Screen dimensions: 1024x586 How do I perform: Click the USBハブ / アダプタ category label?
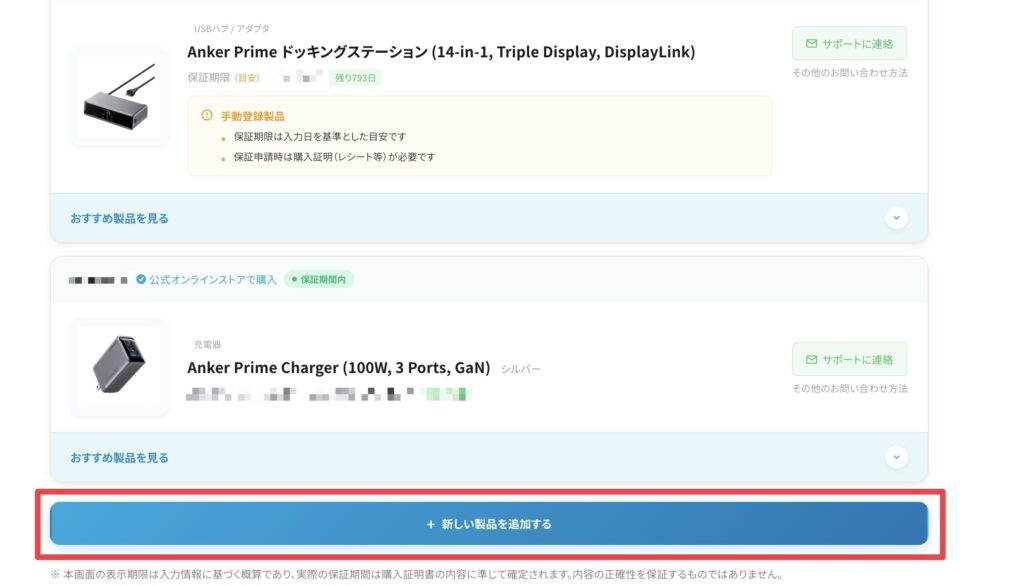click(x=231, y=29)
